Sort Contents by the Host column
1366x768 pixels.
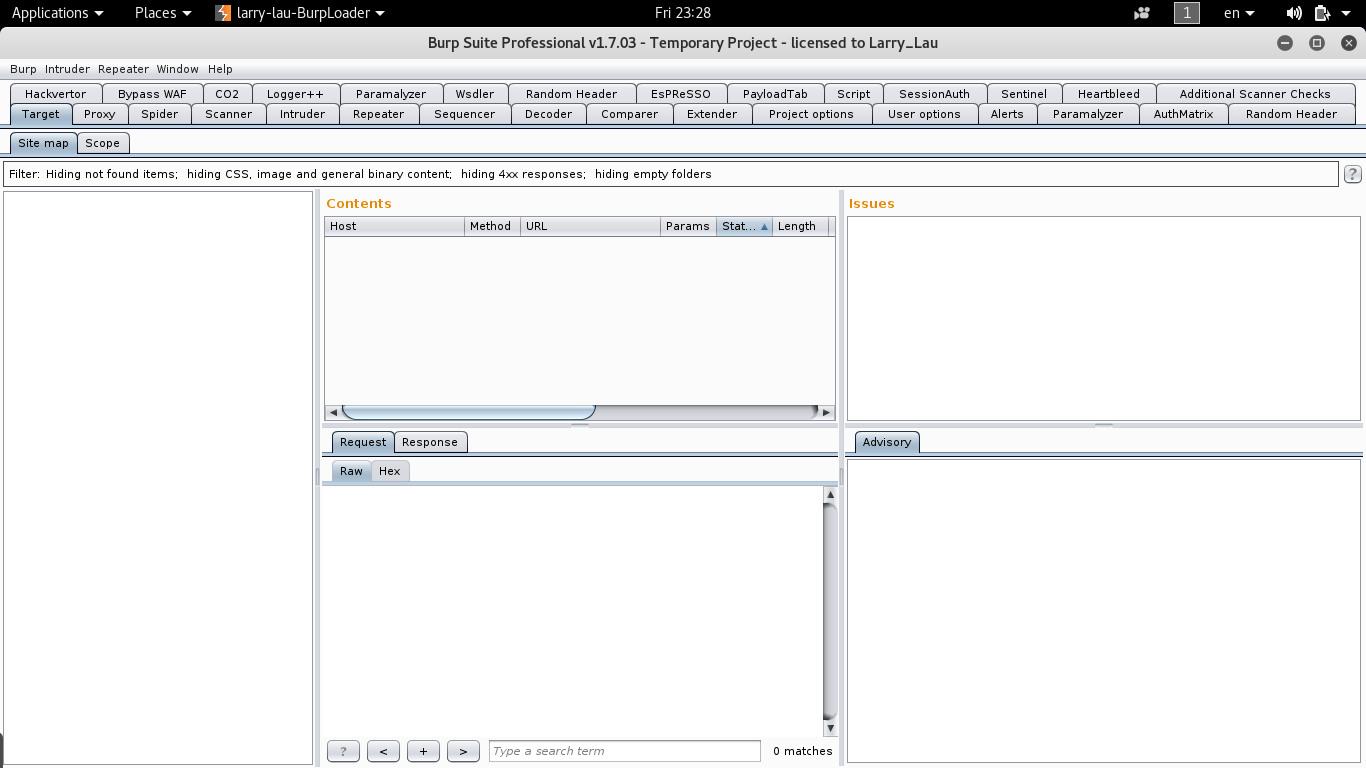click(x=395, y=226)
